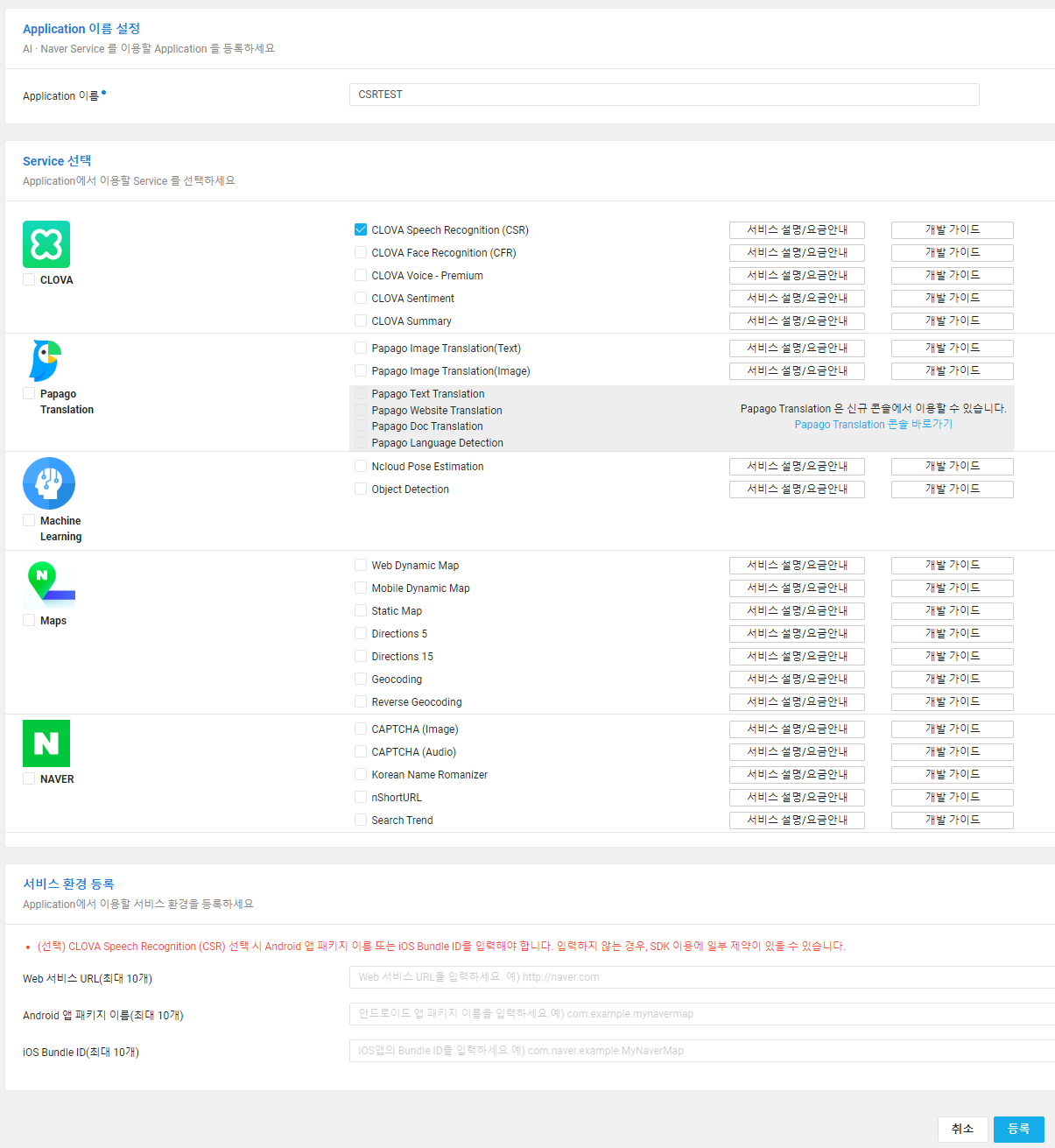Check CLOVA Face Recognition (CFR) checkbox
The image size is (1055, 1148).
coord(361,252)
